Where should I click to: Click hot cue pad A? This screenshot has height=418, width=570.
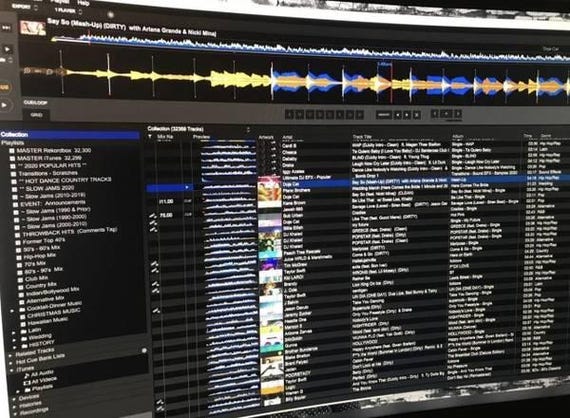(289, 114)
